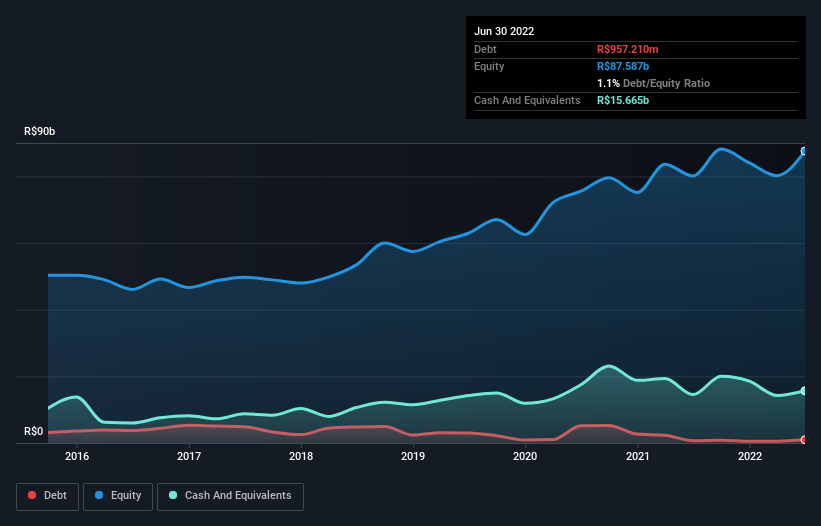Click the blue Equity legend dot
Viewport: 821px width, 526px height.
(98, 495)
